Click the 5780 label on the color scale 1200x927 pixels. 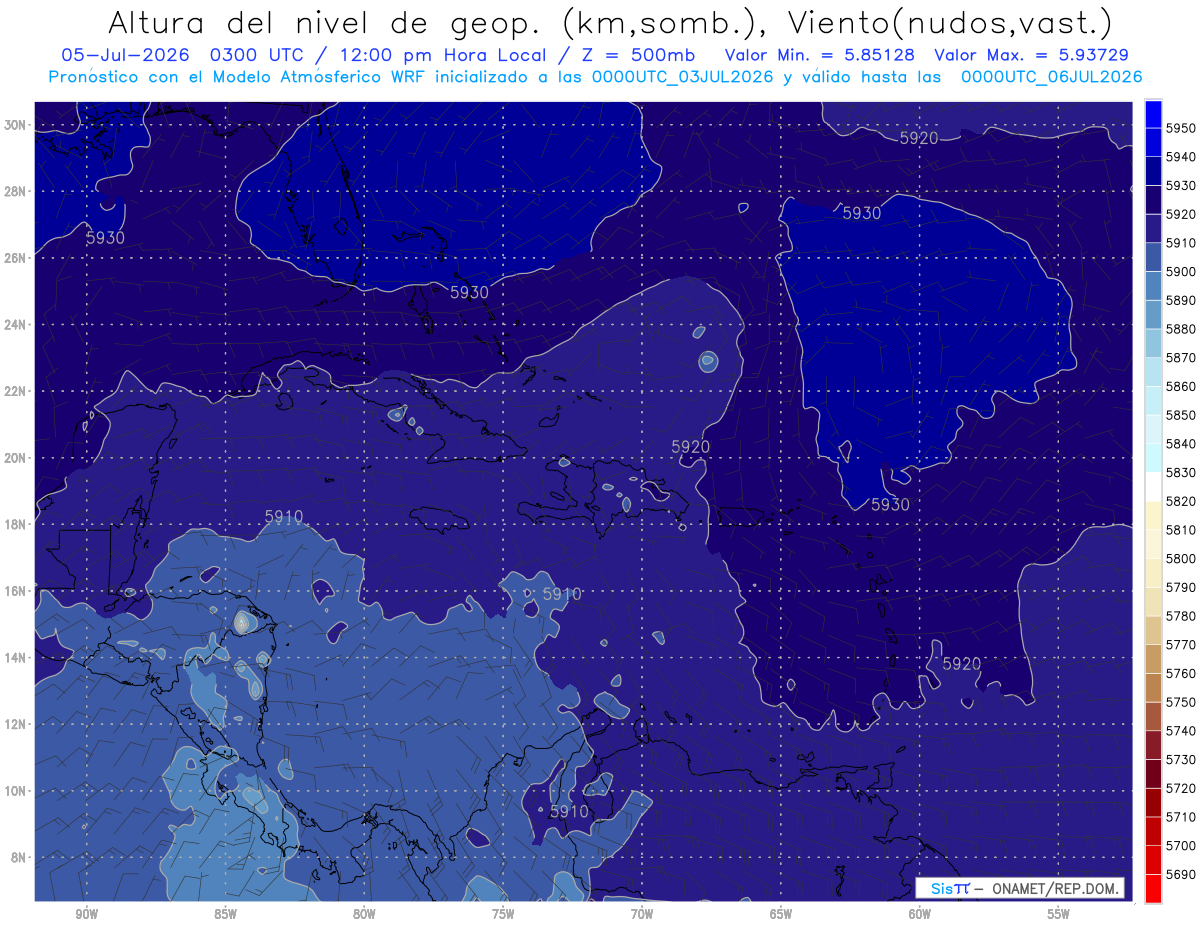pos(1181,616)
